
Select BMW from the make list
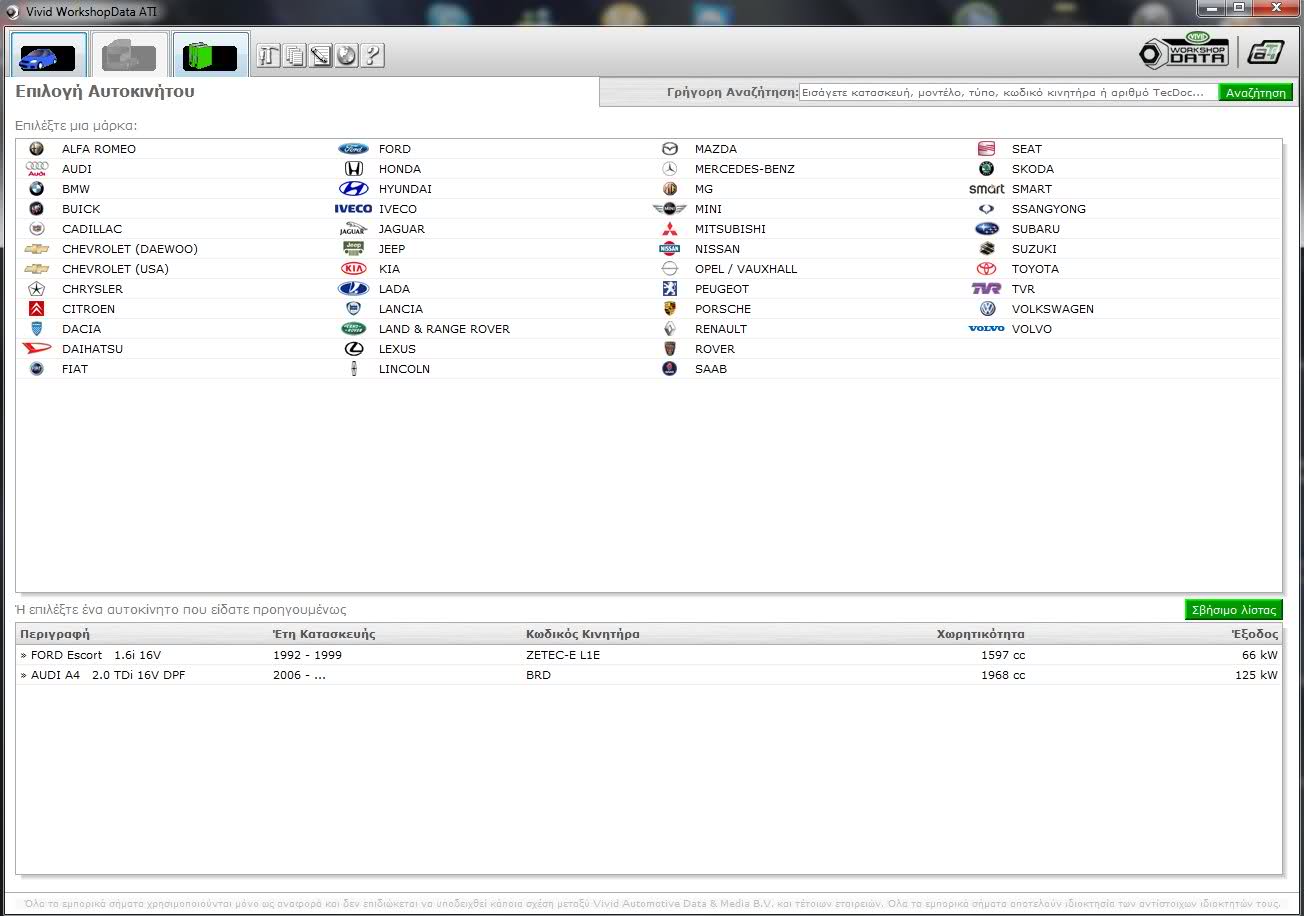[x=76, y=189]
